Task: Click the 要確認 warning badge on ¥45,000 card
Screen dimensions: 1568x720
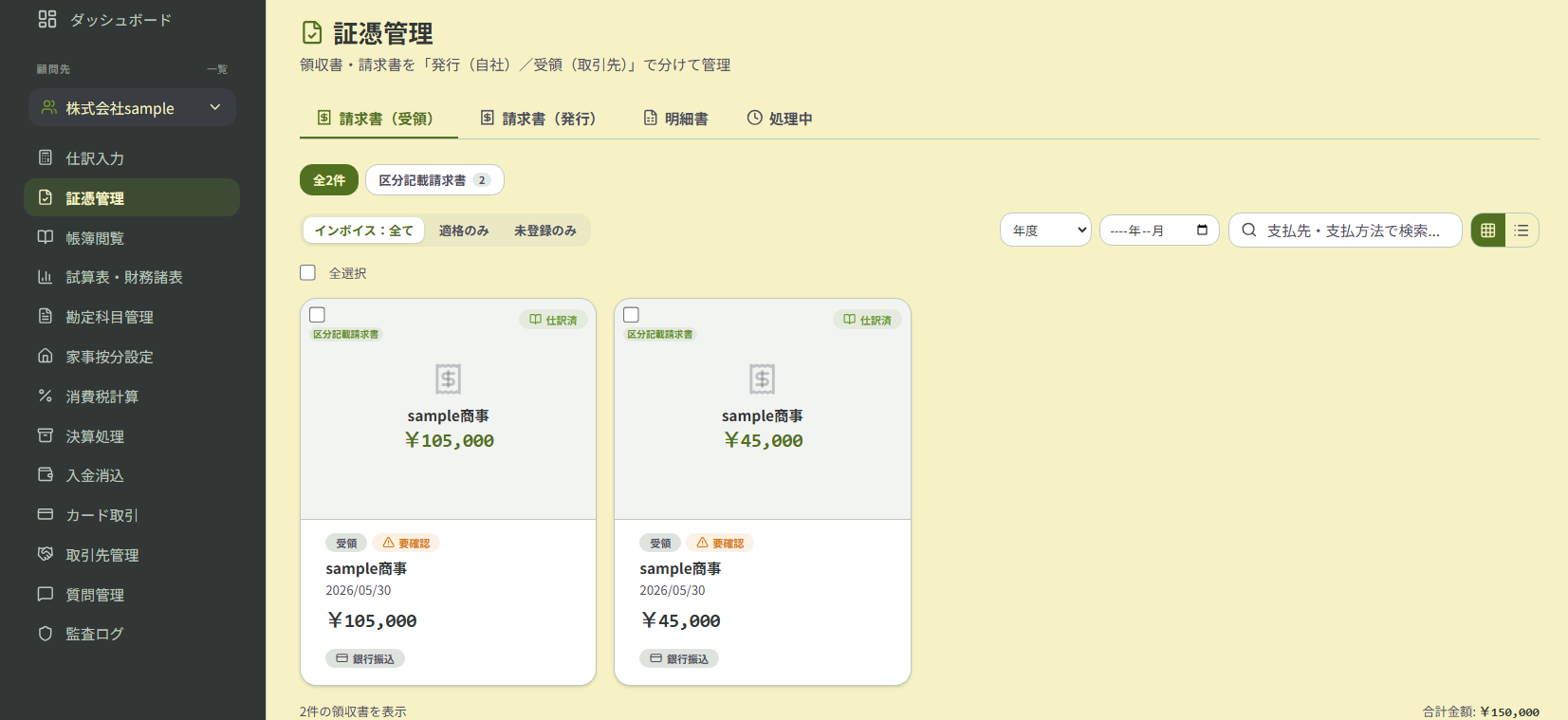Action: coord(720,543)
